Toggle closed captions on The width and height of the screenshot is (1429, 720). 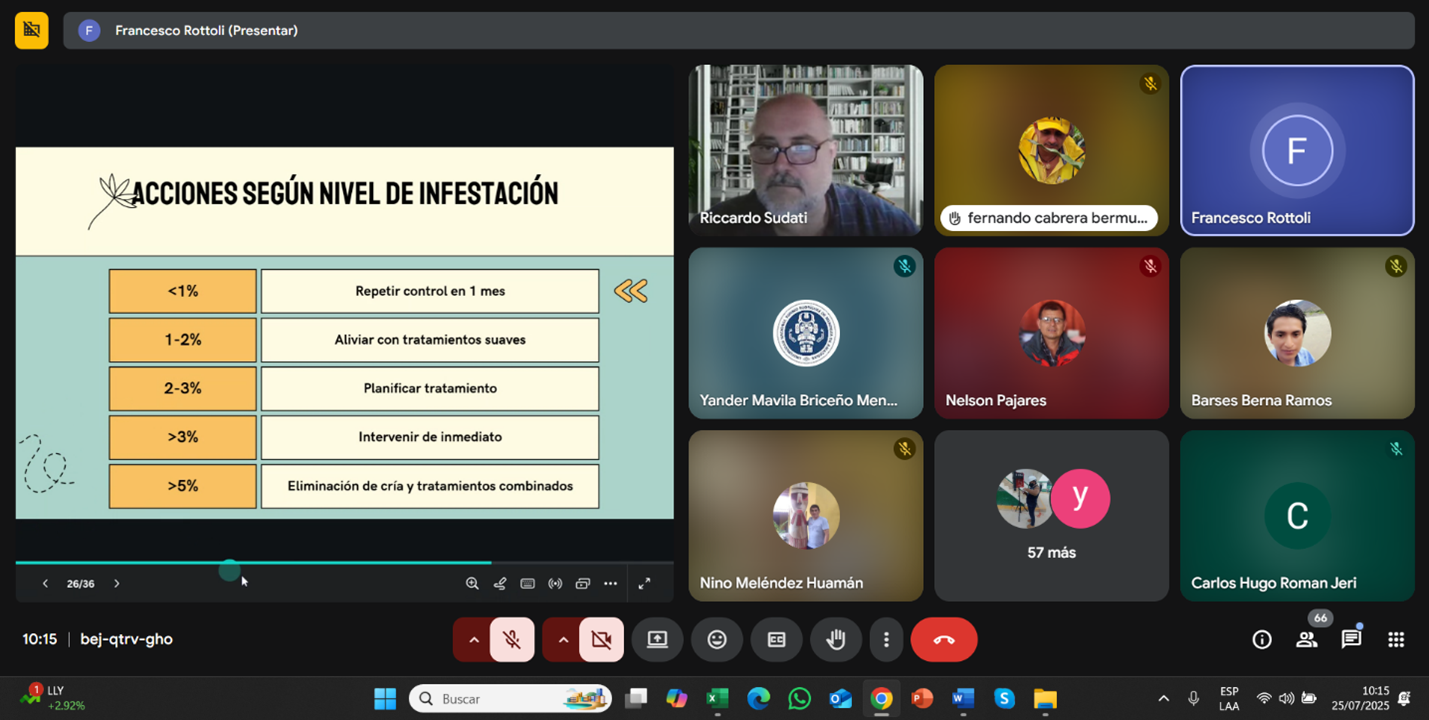(776, 640)
